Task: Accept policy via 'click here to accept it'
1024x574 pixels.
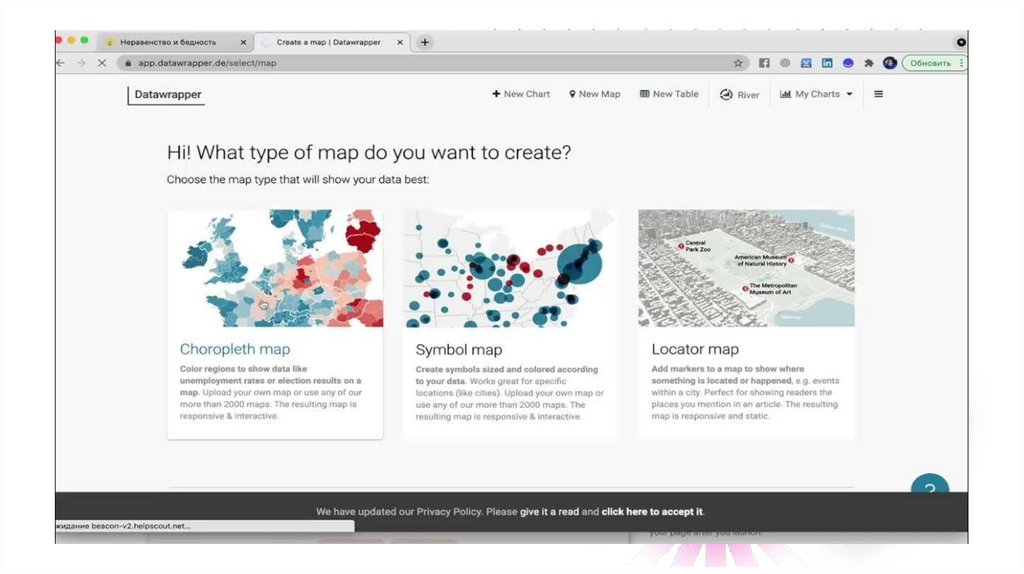Action: [x=652, y=511]
